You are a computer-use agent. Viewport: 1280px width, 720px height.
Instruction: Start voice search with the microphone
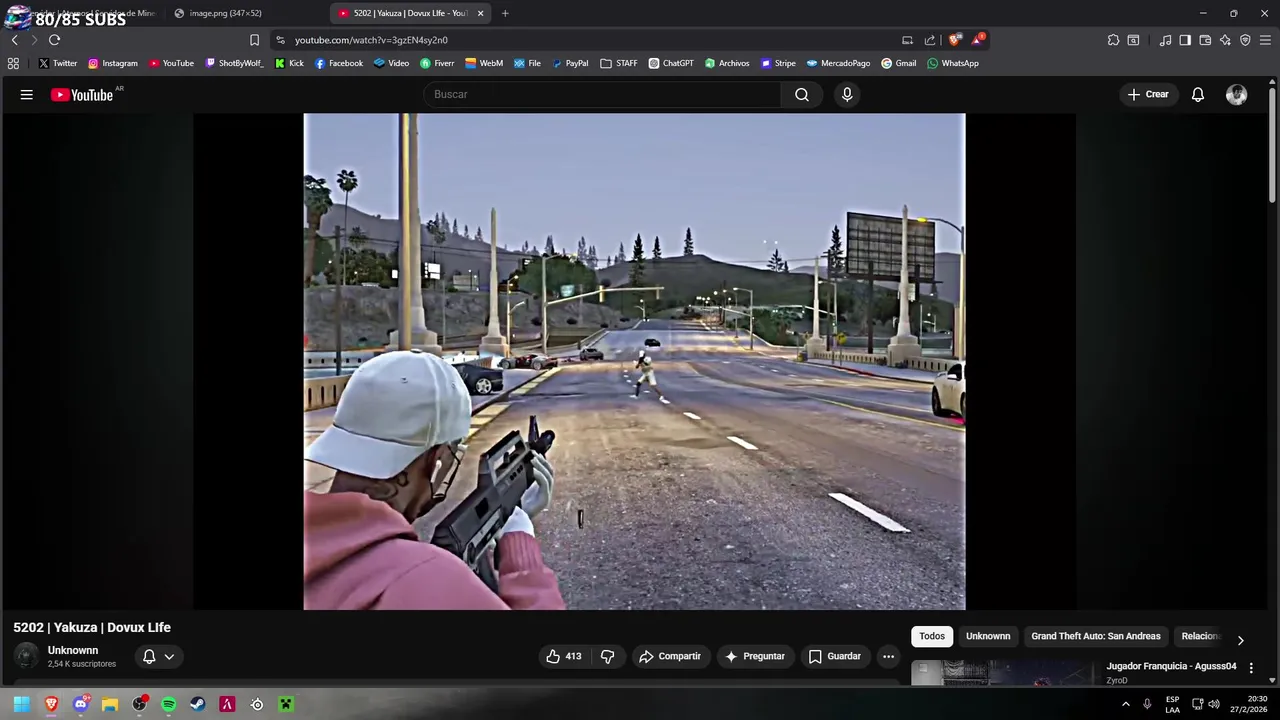coord(847,94)
